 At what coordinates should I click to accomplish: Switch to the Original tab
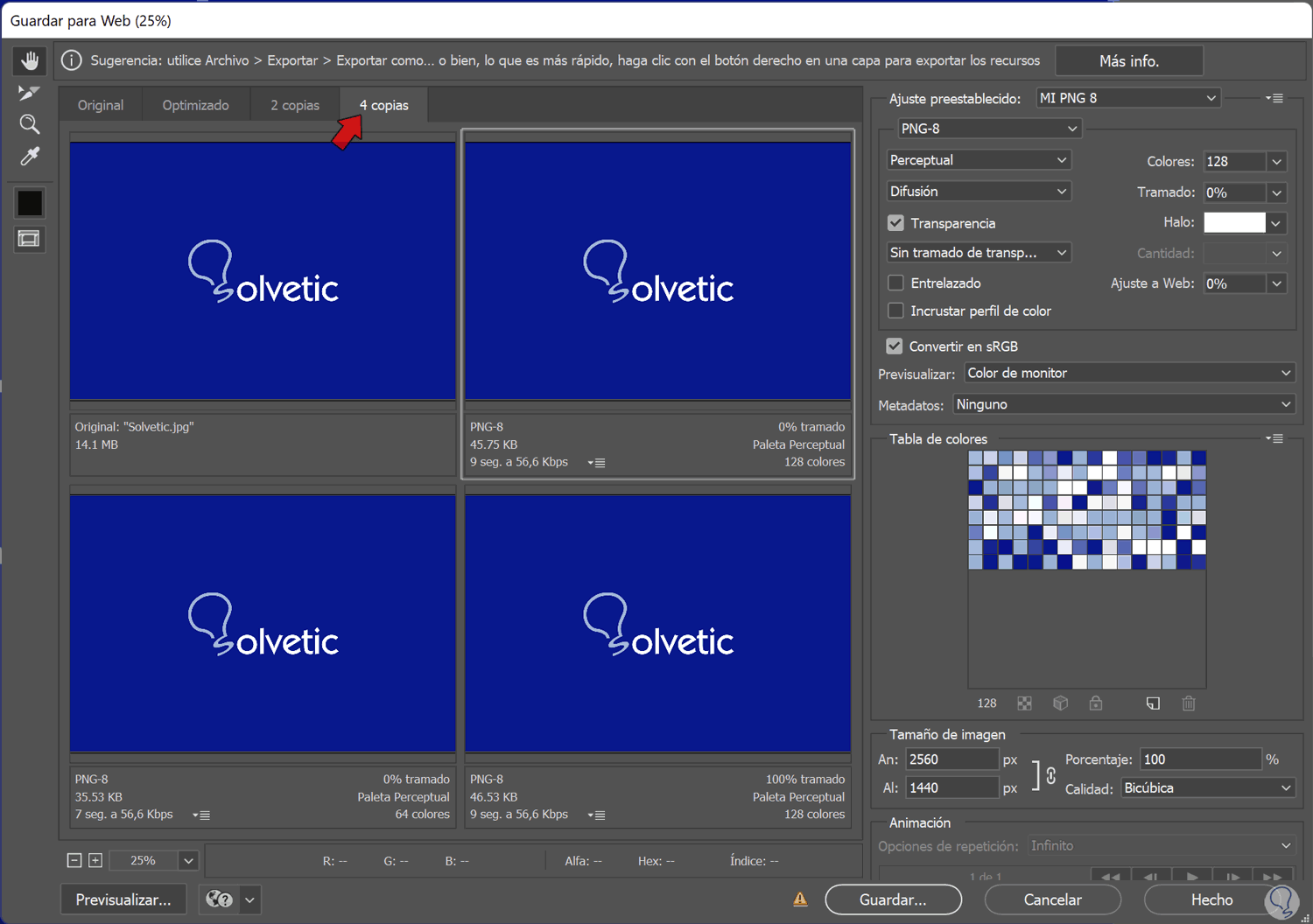point(101,105)
